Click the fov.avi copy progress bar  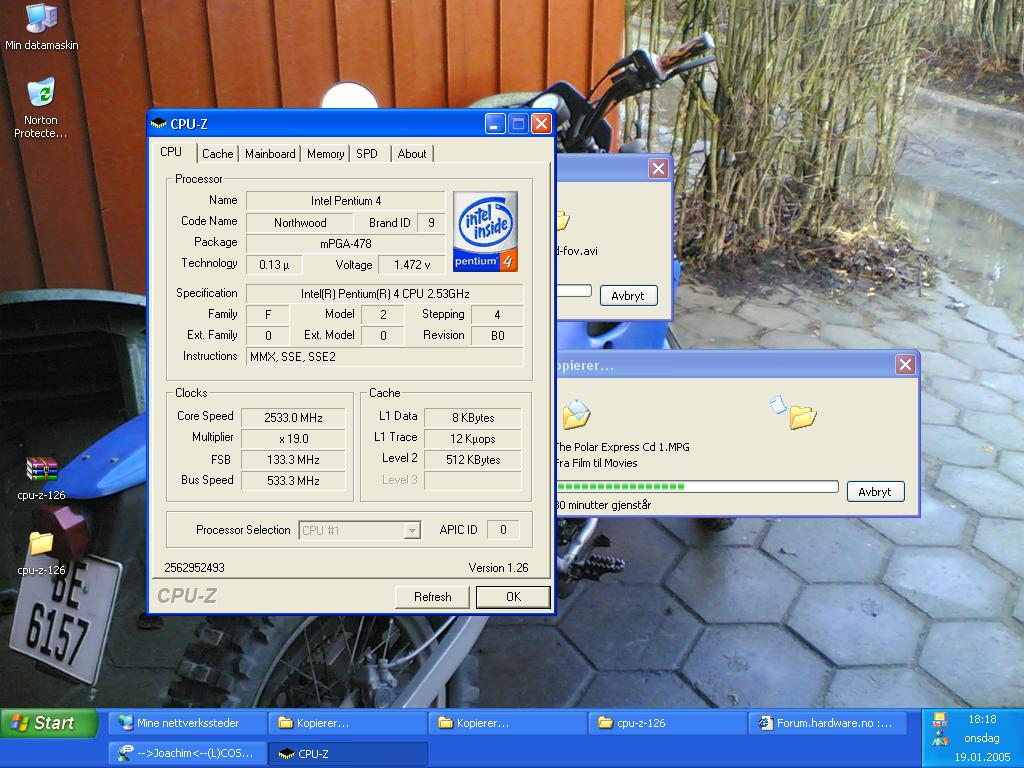(x=574, y=291)
